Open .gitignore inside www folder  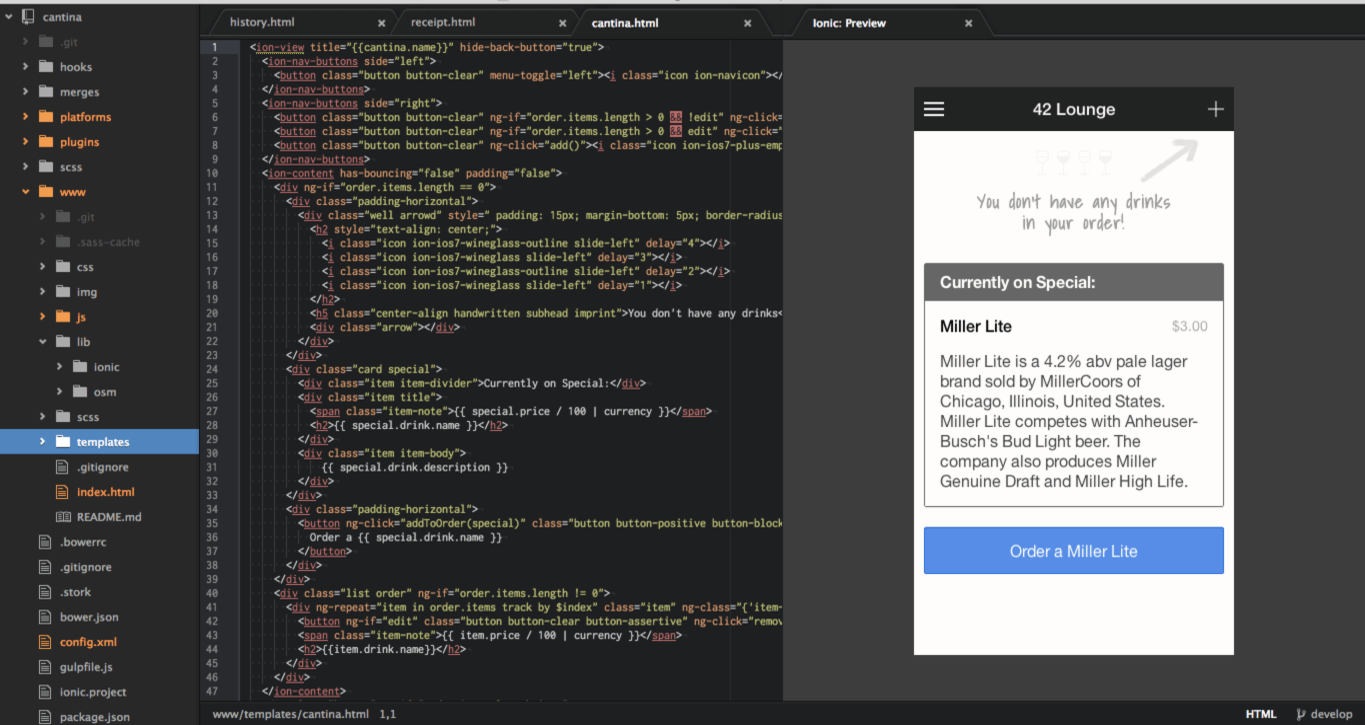tap(103, 467)
